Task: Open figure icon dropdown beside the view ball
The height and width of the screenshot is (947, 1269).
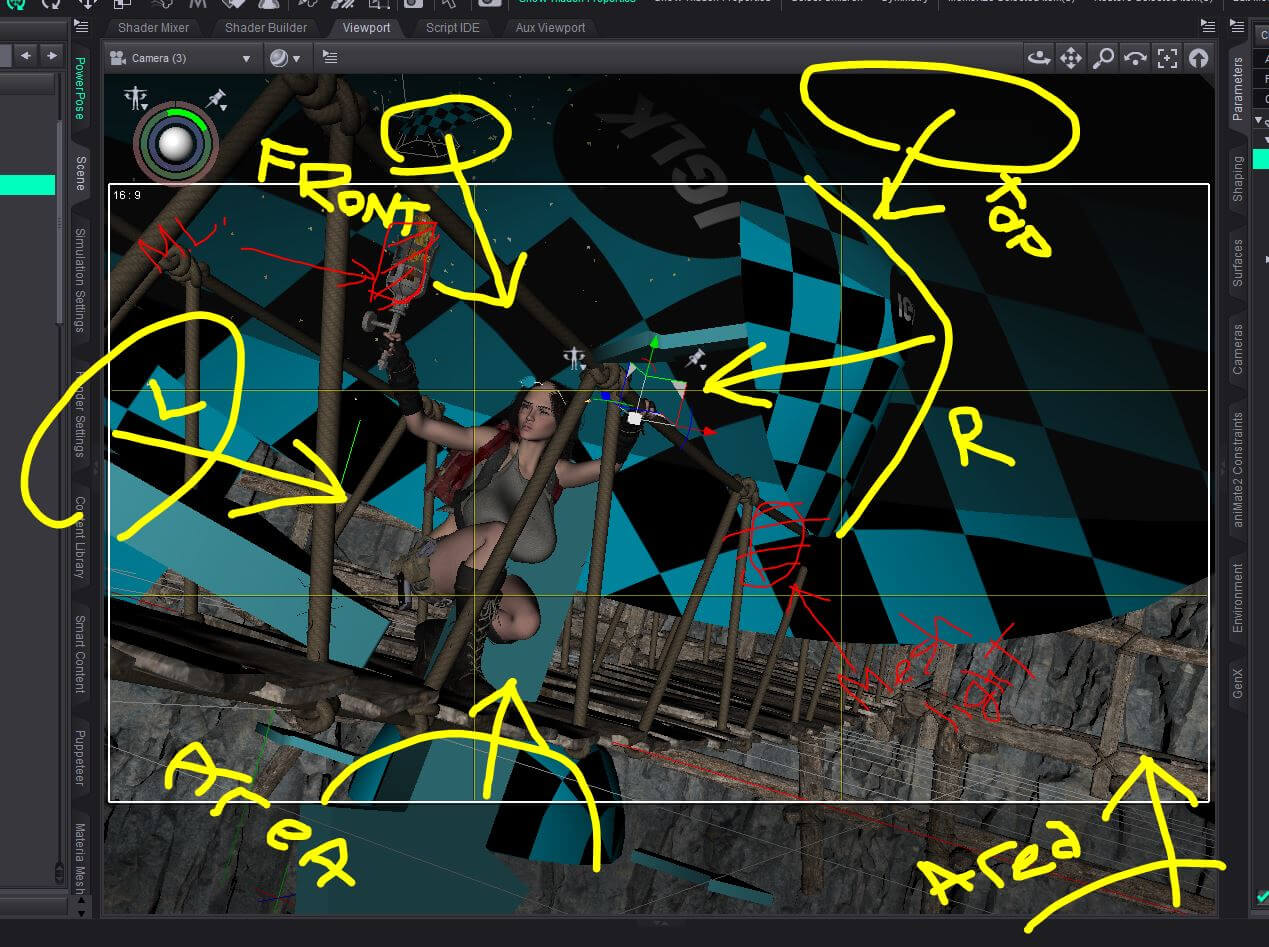Action: 135,98
